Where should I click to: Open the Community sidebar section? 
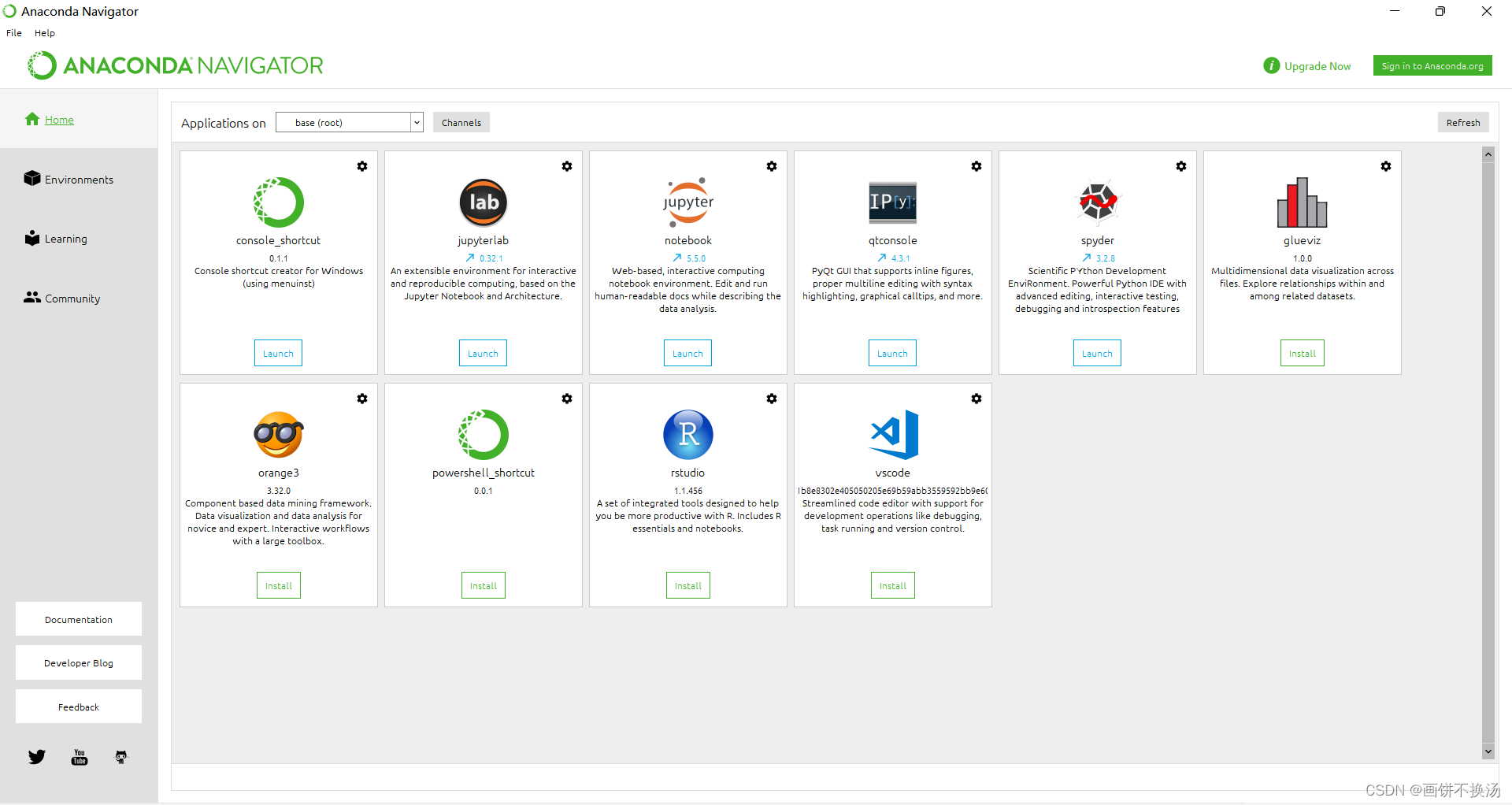pyautogui.click(x=72, y=298)
